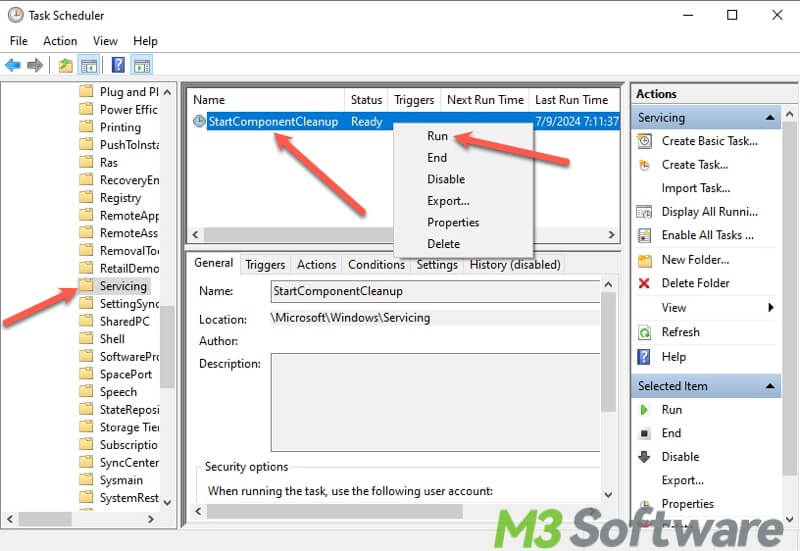The image size is (800, 551).
Task: Click the empty Description text box
Action: 435,402
